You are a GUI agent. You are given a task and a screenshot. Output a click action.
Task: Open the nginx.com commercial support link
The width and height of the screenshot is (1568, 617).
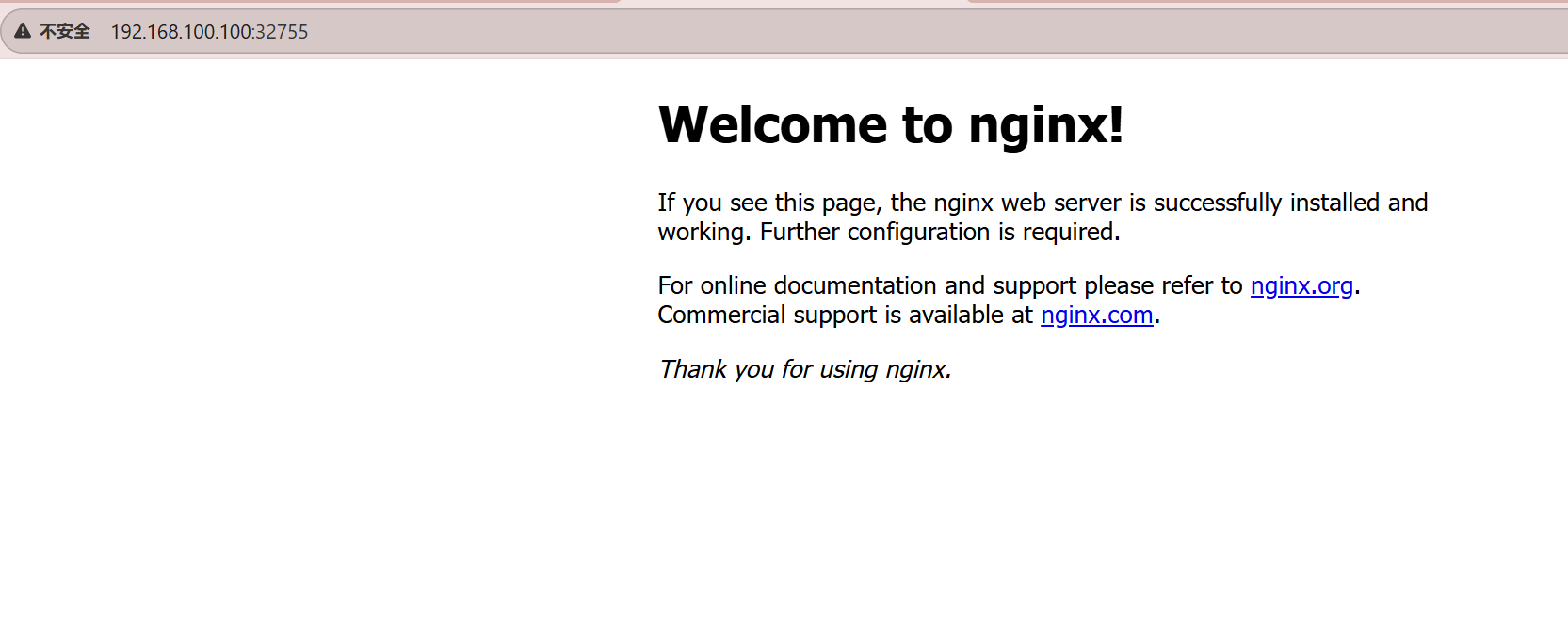[1097, 315]
